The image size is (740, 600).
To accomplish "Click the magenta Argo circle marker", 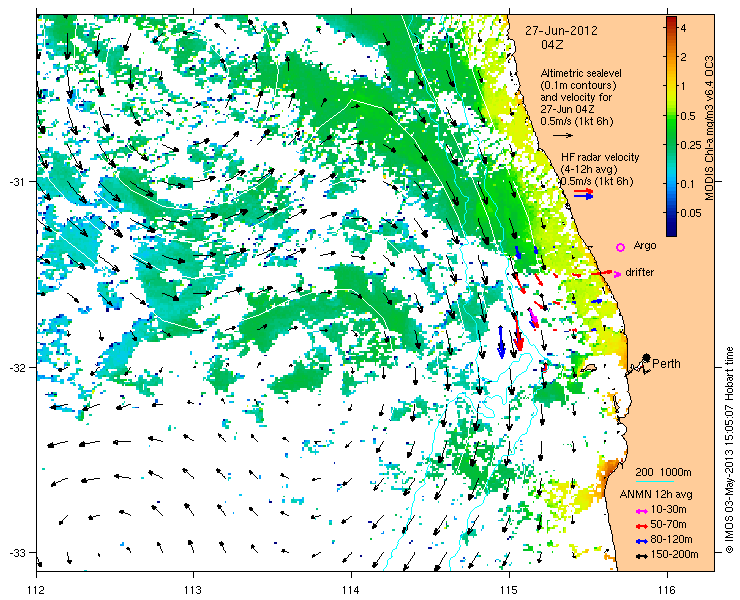I will [621, 247].
